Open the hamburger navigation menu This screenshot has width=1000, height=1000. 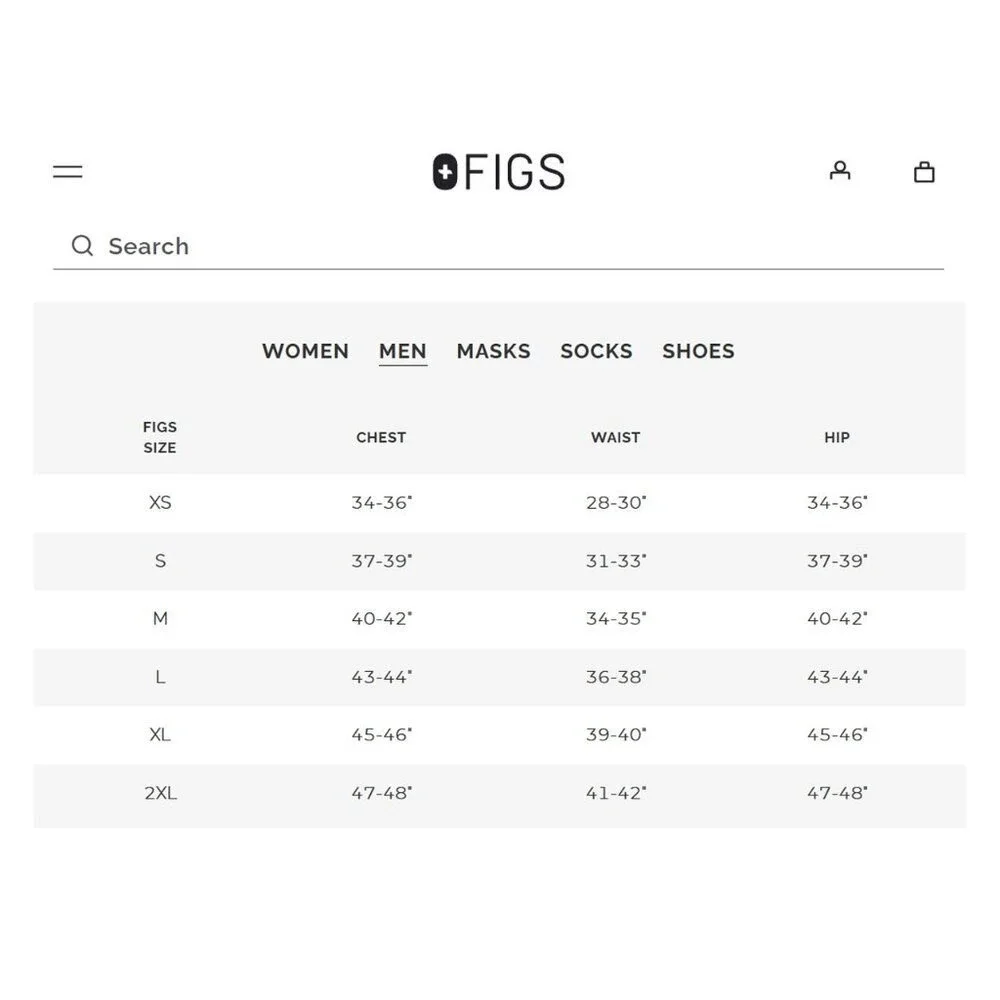68,172
